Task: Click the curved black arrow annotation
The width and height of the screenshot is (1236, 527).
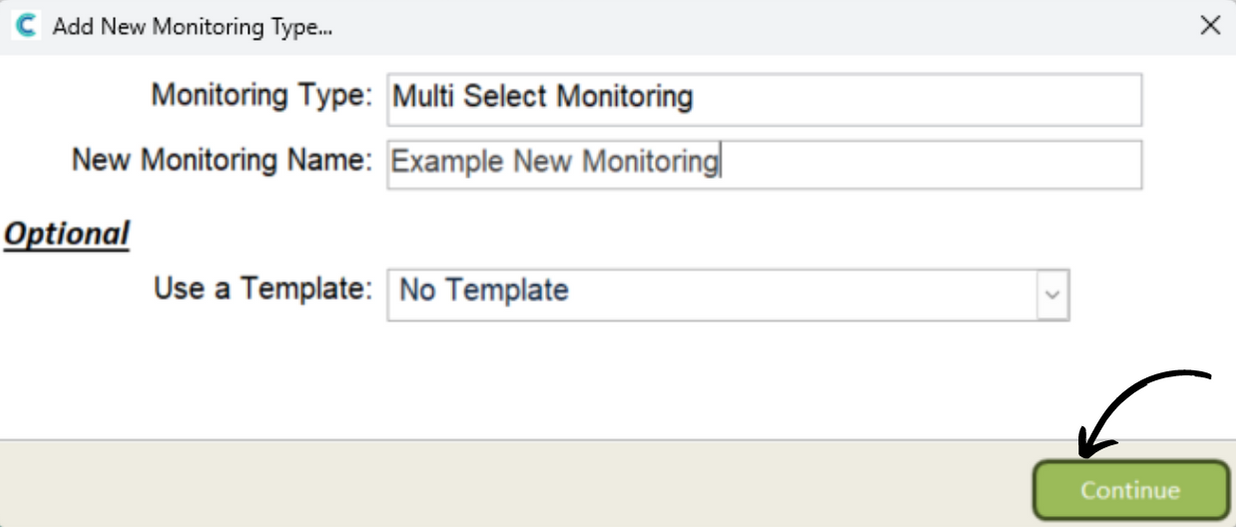Action: coord(1145,410)
